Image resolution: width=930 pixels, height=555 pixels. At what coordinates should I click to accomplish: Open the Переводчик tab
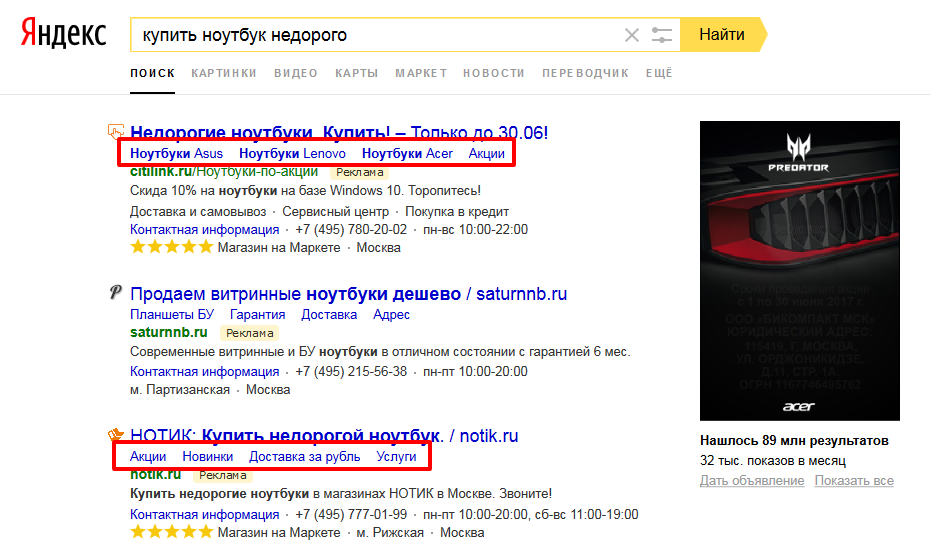(585, 73)
